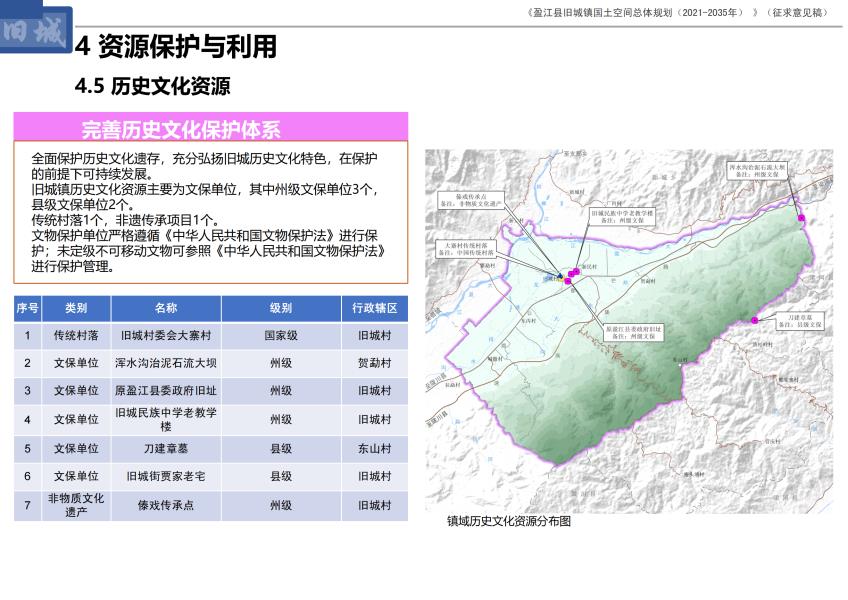Click the 非物质文化遗产 category cell
The height and width of the screenshot is (600, 848).
click(76, 505)
